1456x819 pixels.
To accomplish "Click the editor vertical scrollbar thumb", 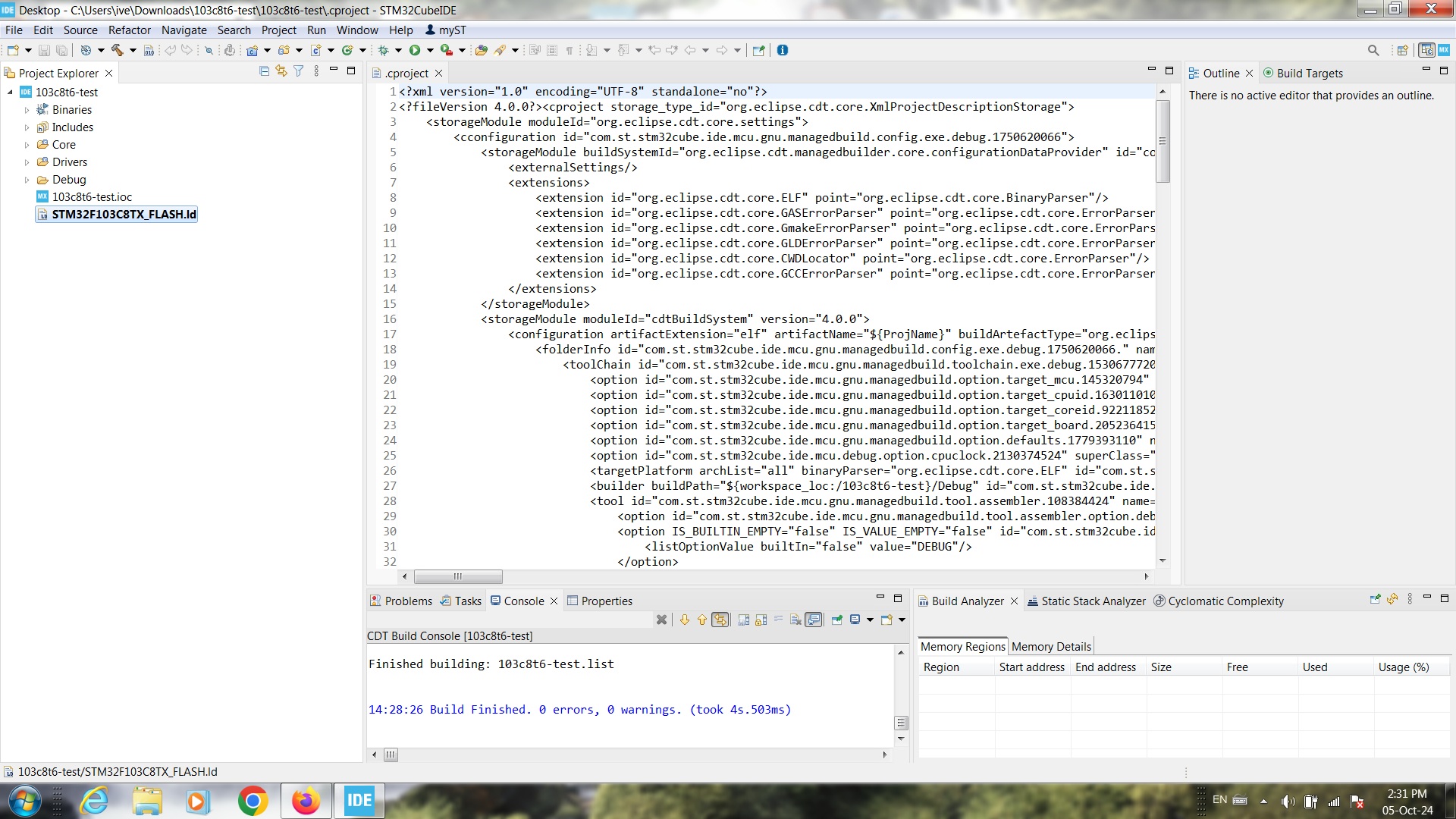I will point(1163,141).
